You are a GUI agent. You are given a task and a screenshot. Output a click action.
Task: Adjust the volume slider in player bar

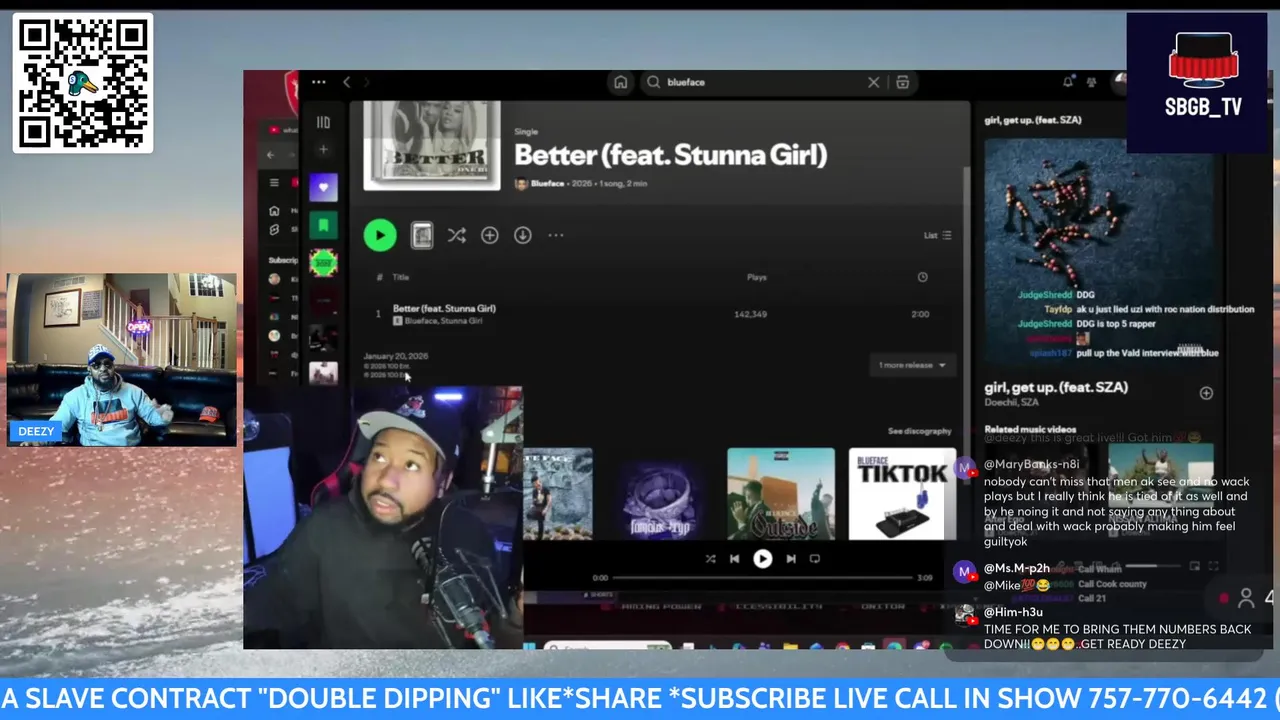[1155, 567]
